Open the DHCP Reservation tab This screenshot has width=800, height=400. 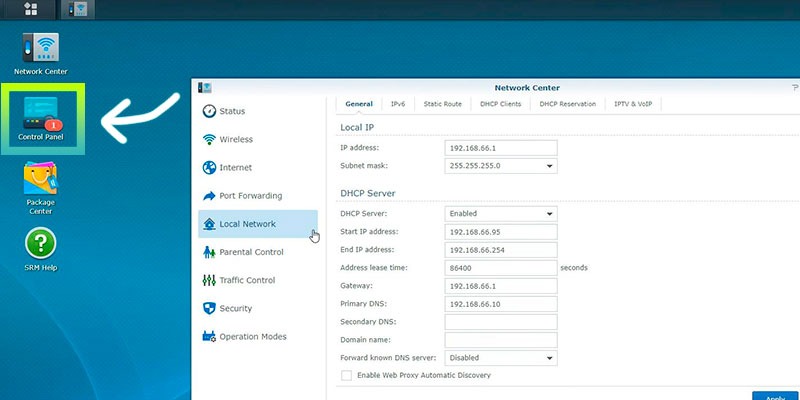coord(567,104)
